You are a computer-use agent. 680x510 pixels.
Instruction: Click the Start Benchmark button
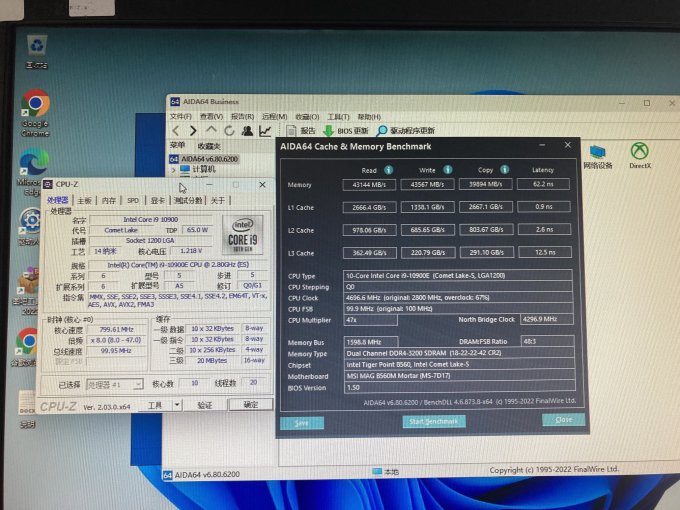tap(434, 421)
